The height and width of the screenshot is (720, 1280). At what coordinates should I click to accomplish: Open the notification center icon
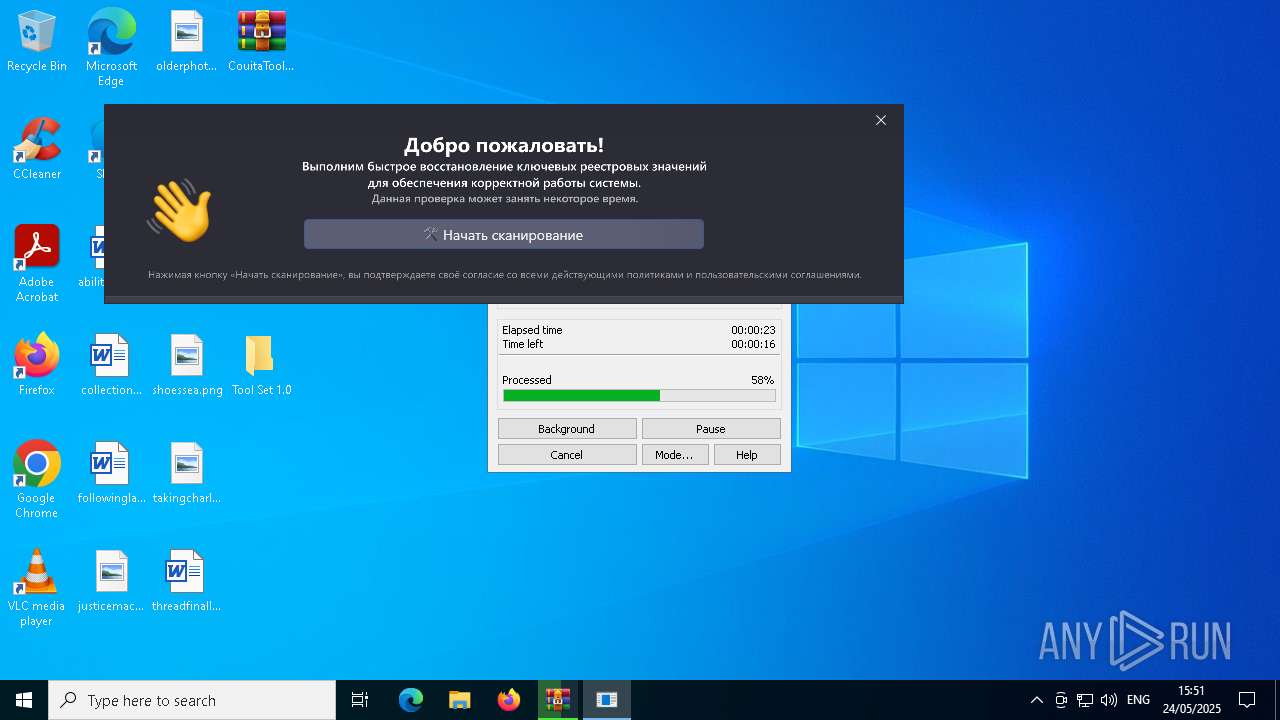click(x=1247, y=700)
